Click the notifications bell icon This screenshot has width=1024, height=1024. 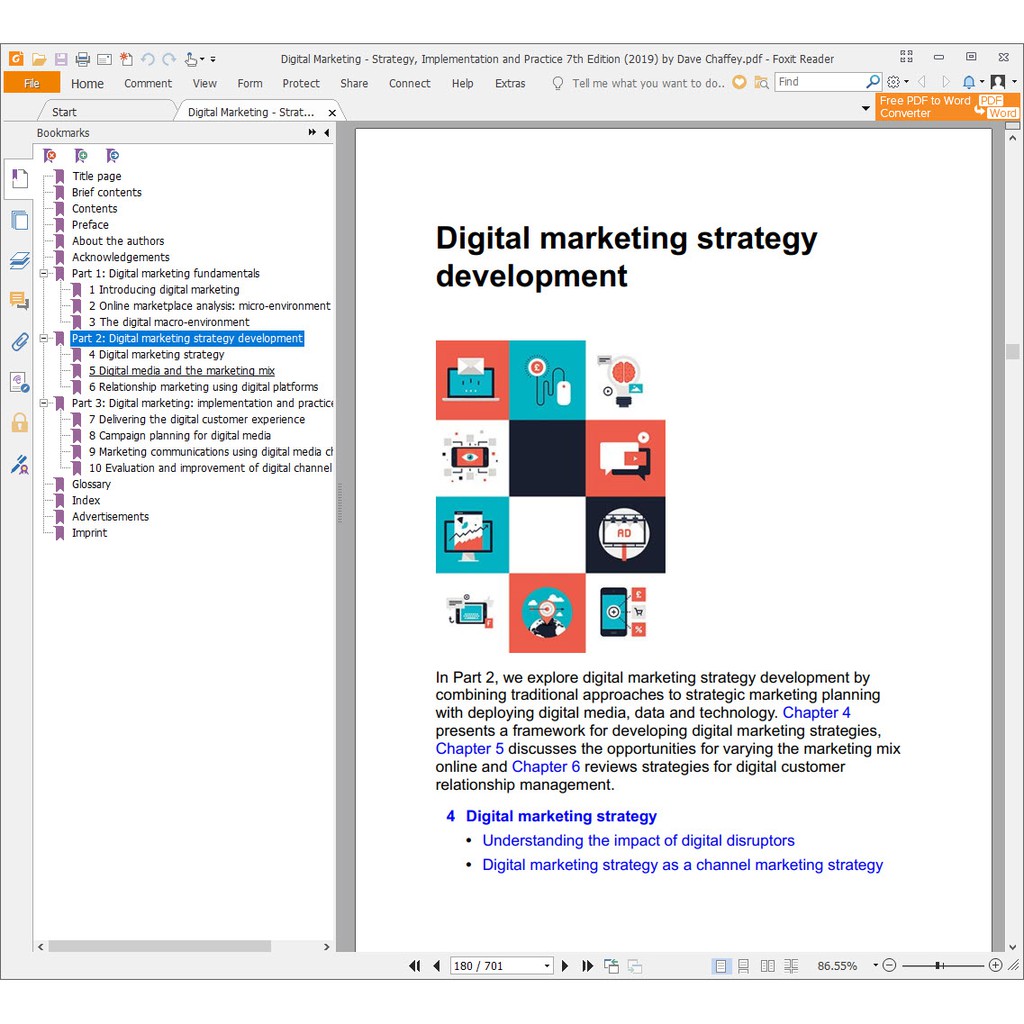(x=968, y=82)
